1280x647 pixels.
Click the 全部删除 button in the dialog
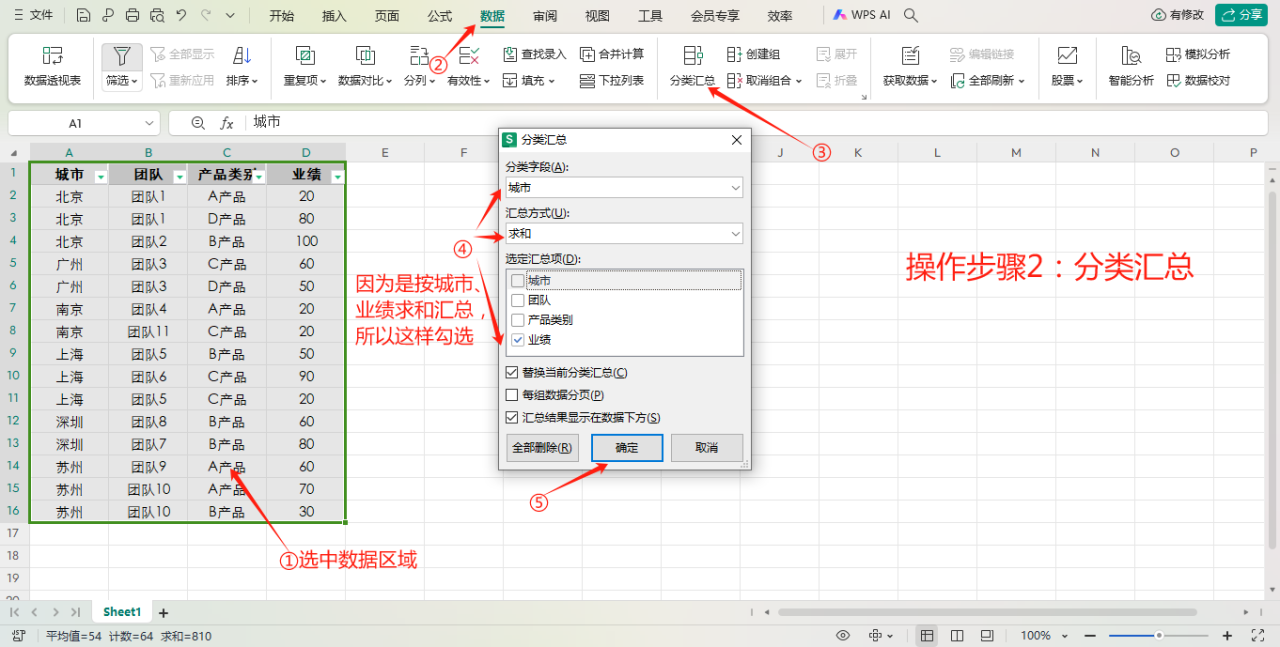pyautogui.click(x=542, y=448)
